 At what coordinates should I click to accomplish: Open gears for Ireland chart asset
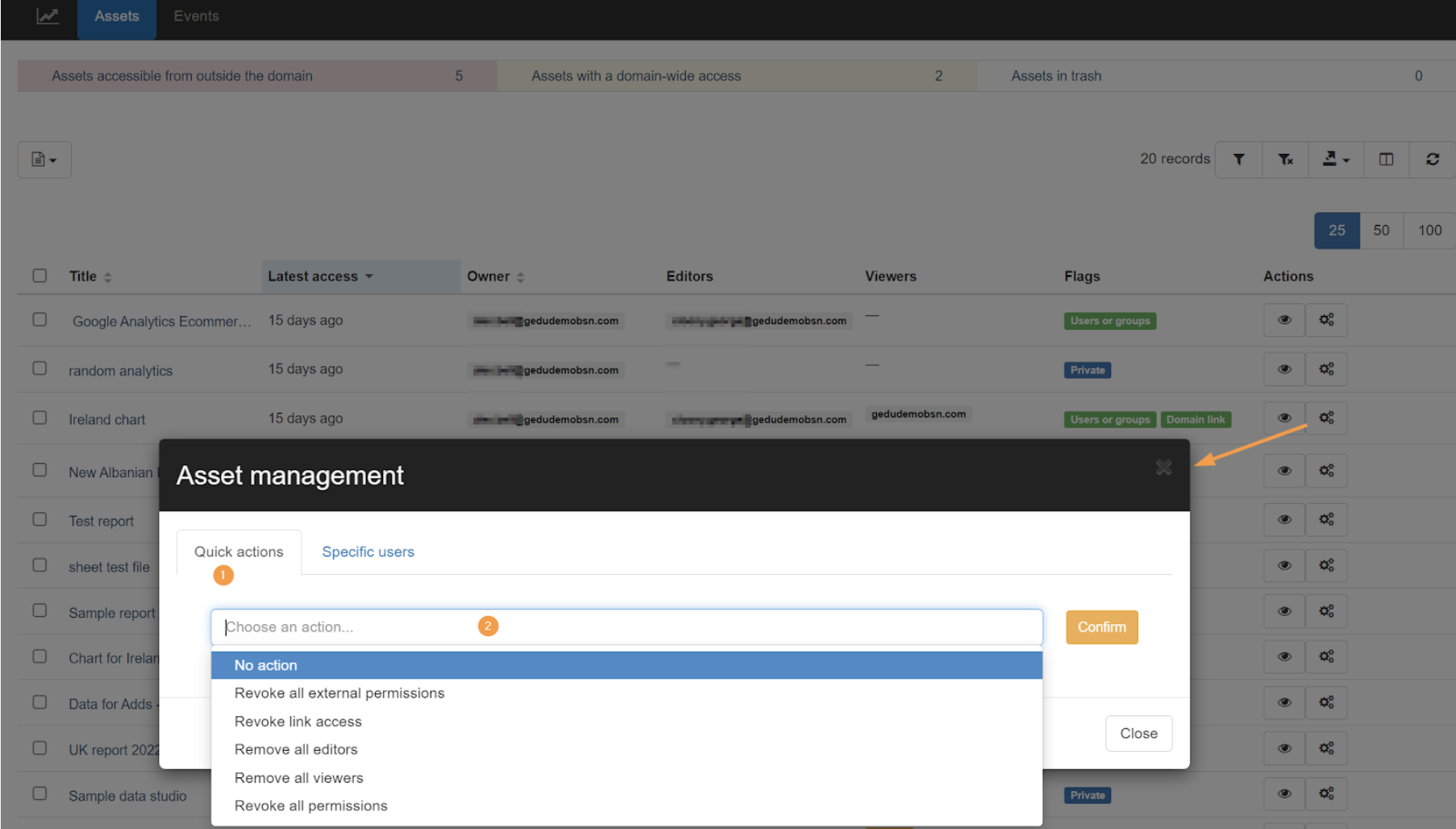tap(1326, 418)
